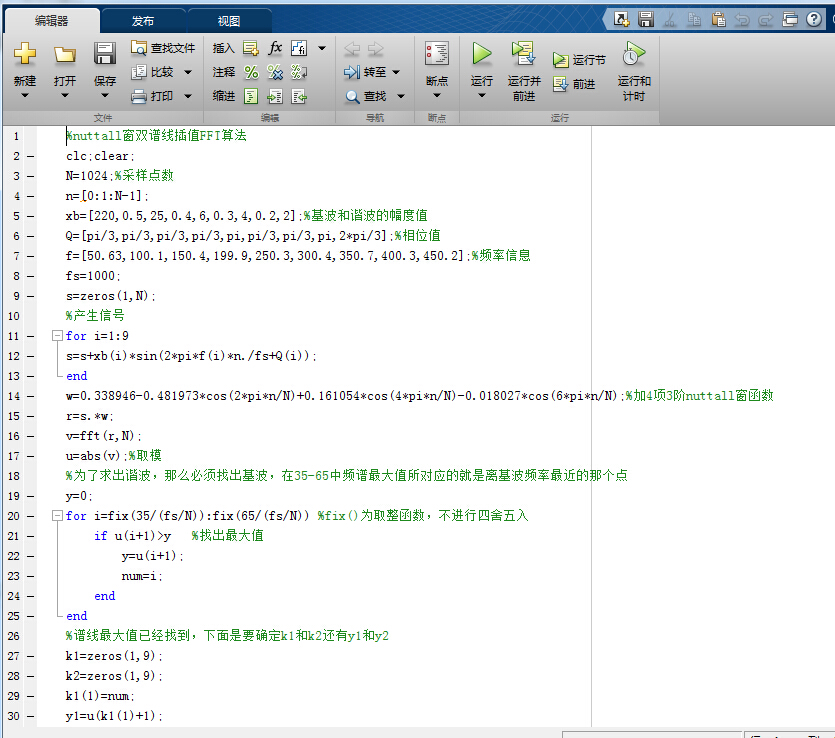The width and height of the screenshot is (835, 738).
Task: Click the help question mark icon
Action: [814, 19]
